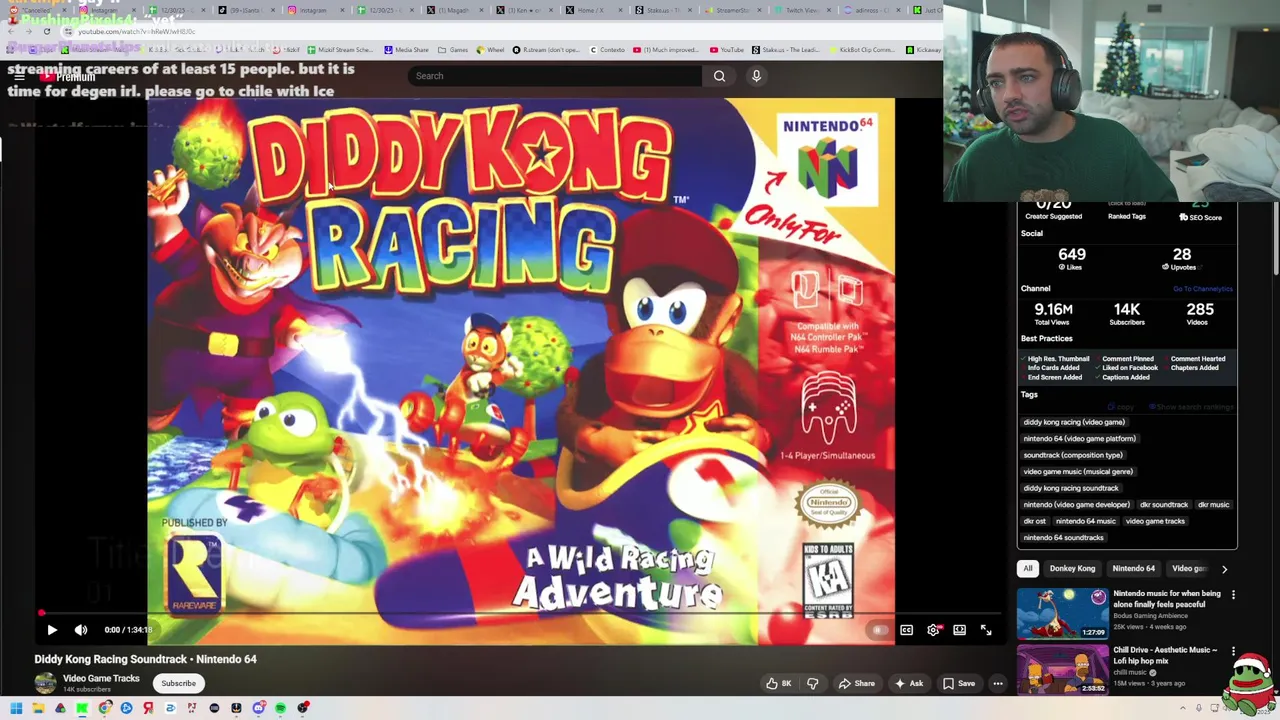Viewport: 1280px width, 720px height.
Task: Open the Nintendo music peaceful video thumbnail
Action: tap(1062, 613)
